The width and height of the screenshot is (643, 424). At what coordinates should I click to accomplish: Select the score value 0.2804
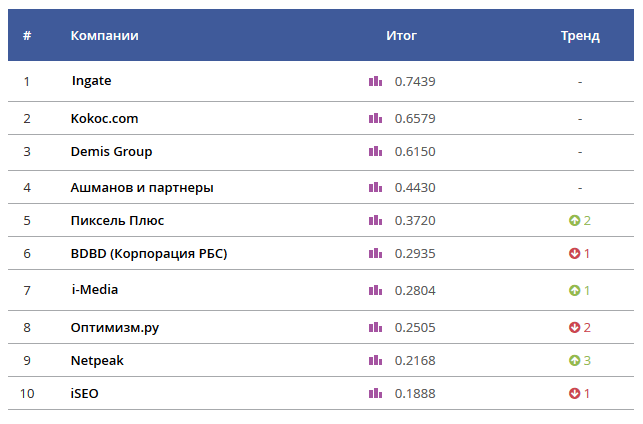click(415, 291)
